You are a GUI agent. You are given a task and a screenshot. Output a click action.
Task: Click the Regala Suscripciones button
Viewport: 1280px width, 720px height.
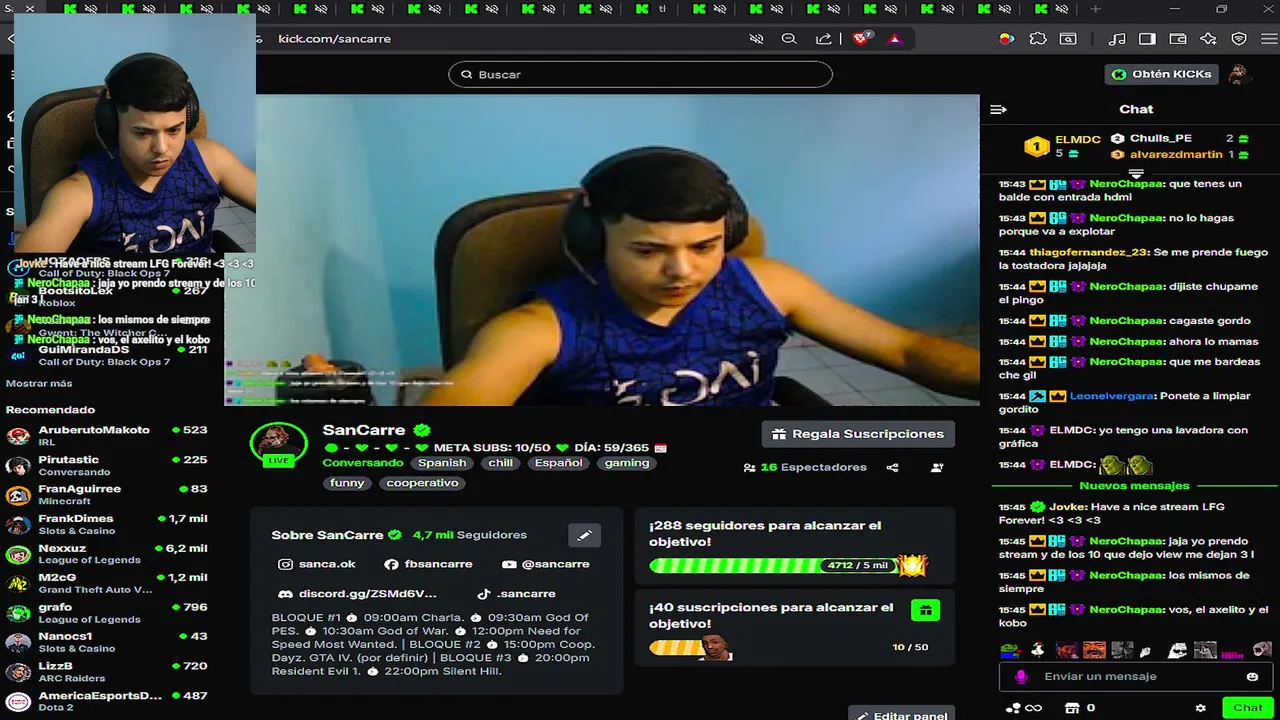[x=858, y=434]
